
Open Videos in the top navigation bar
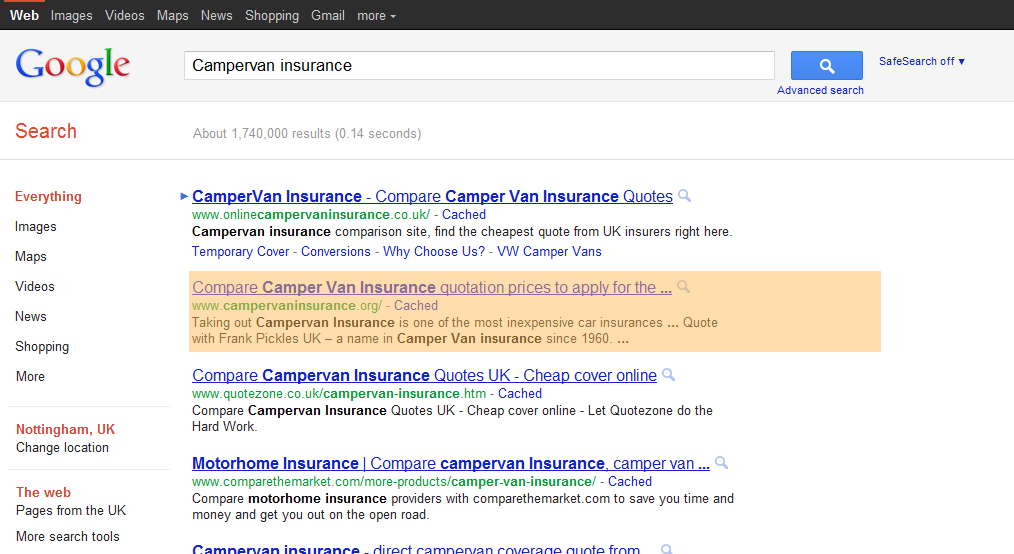125,16
